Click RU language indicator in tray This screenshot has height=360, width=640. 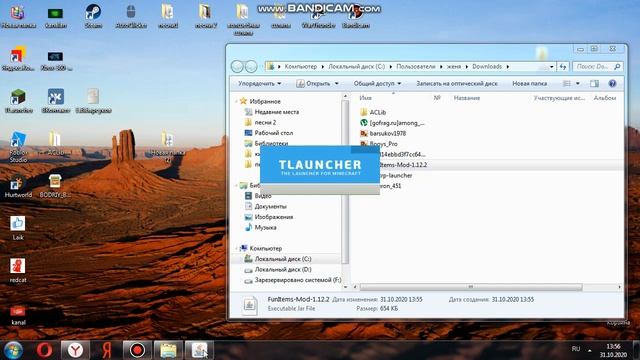576,349
